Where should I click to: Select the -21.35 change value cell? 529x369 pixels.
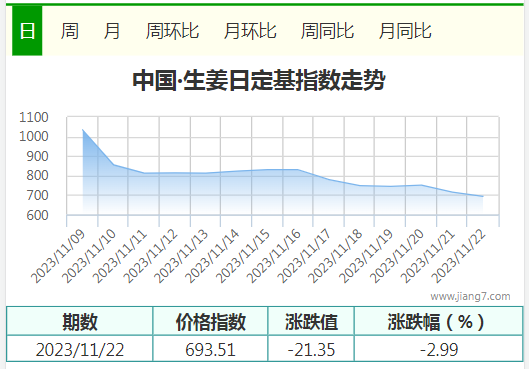(311, 349)
